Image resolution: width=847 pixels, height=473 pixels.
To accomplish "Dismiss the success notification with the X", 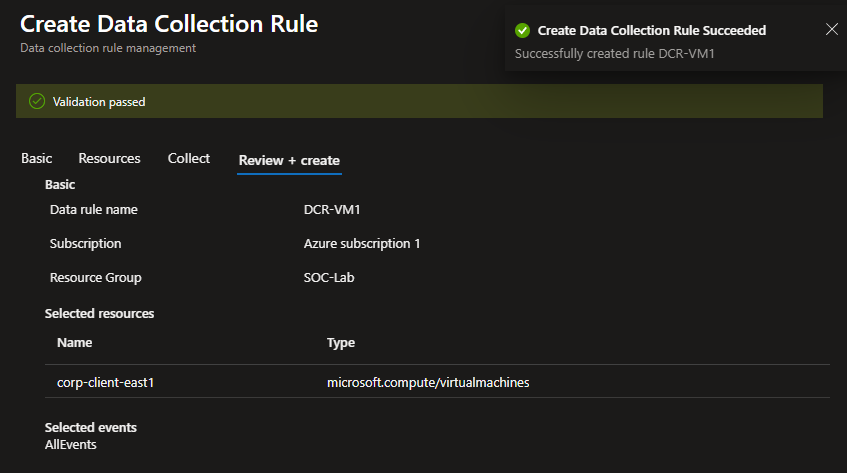I will (831, 29).
